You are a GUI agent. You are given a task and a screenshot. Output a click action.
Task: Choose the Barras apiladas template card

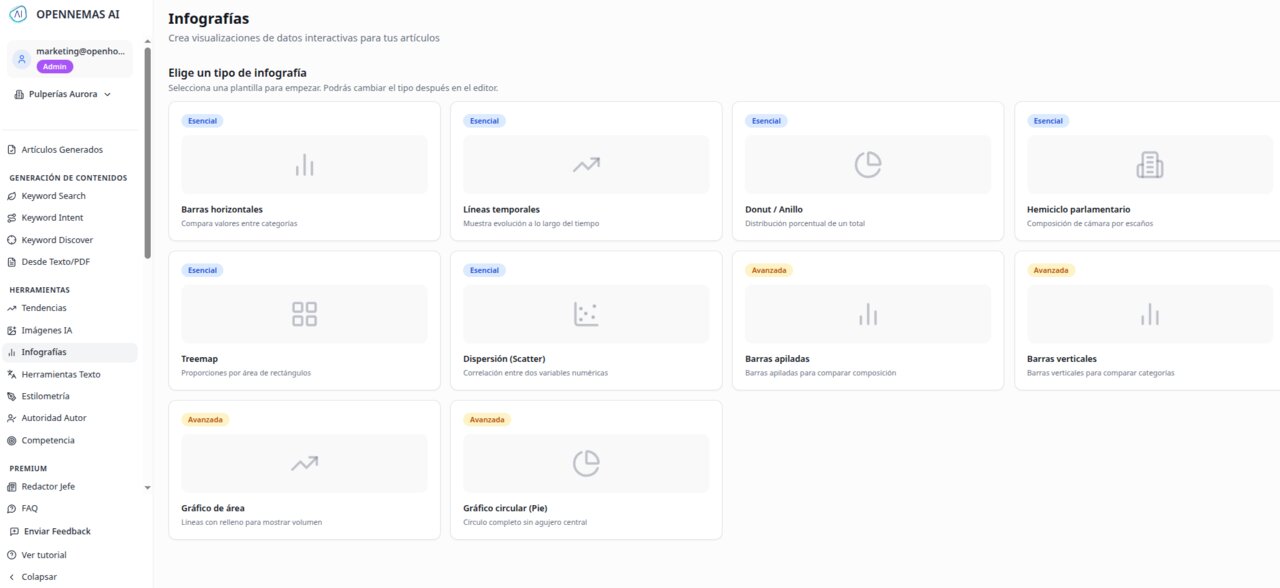[867, 320]
